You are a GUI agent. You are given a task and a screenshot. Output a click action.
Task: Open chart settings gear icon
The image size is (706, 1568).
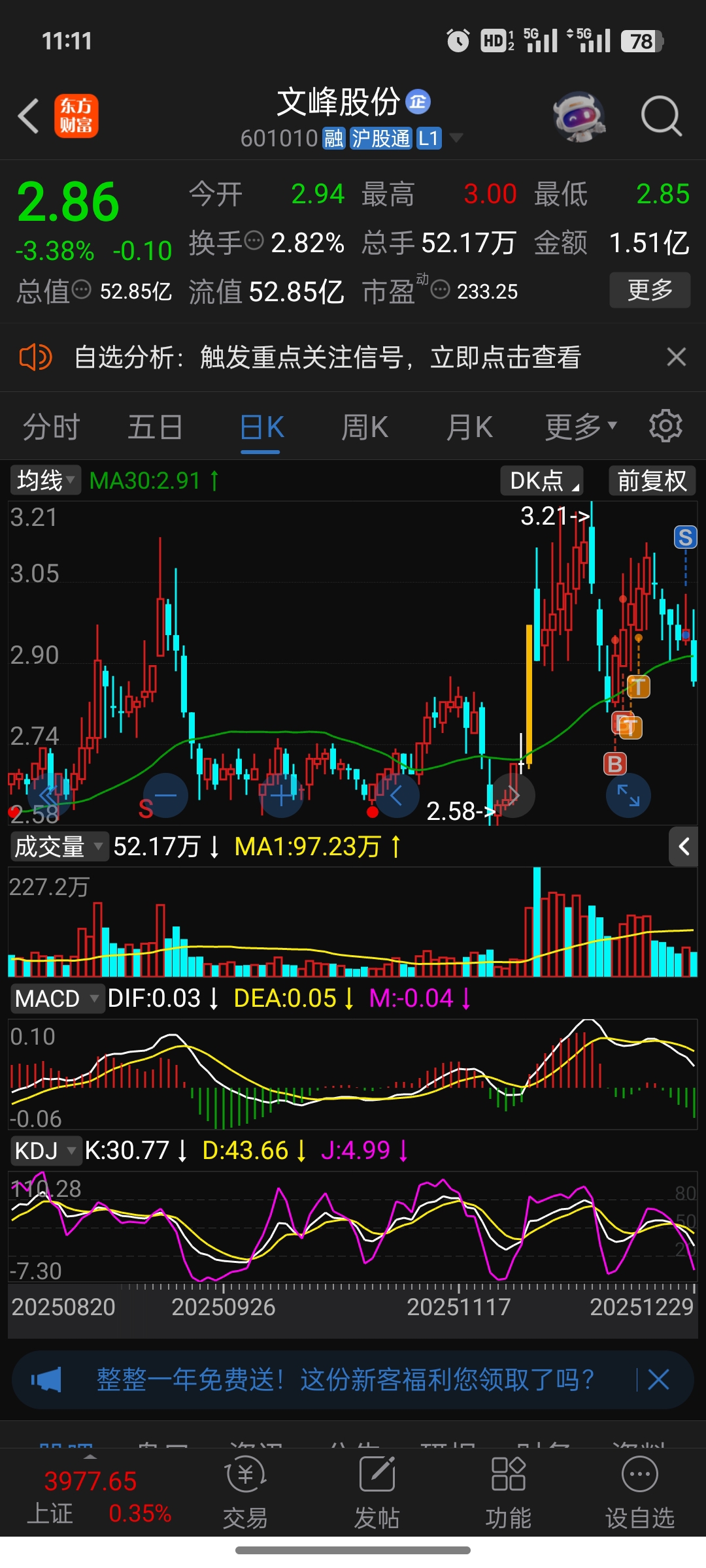pos(665,426)
